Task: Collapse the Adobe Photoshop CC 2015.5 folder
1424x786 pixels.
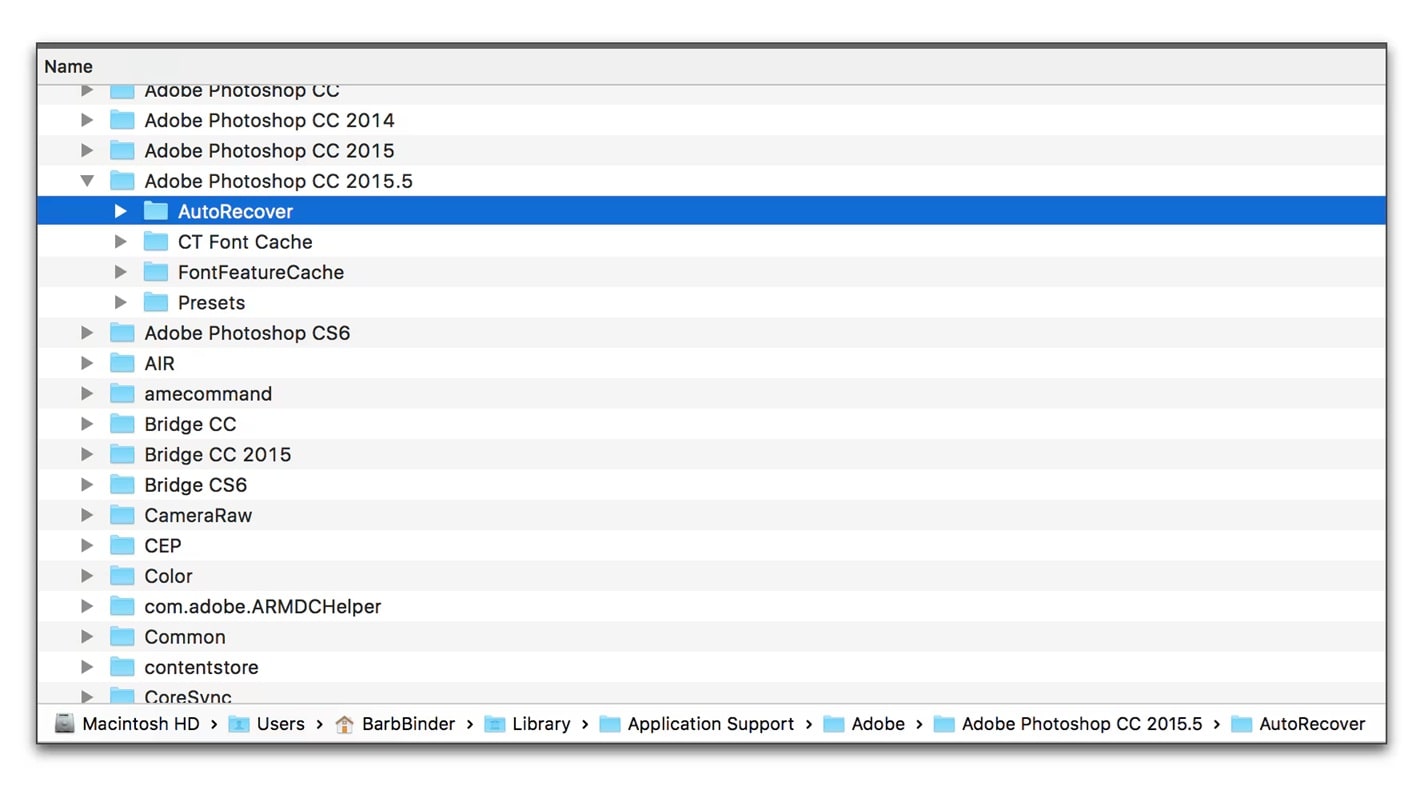Action: click(x=87, y=181)
